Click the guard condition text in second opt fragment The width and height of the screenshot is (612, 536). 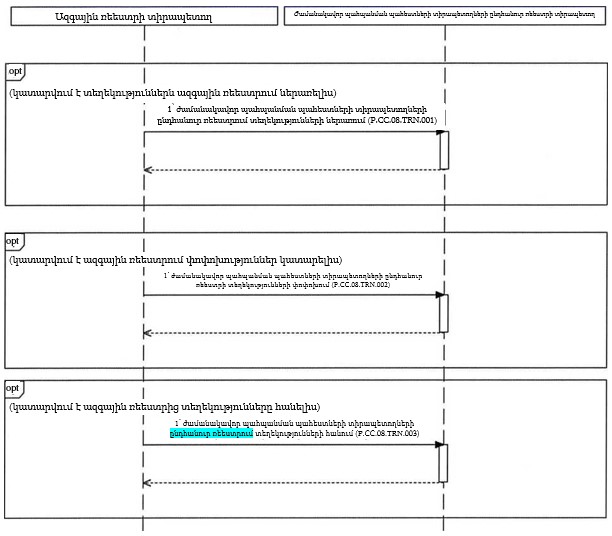pos(176,259)
